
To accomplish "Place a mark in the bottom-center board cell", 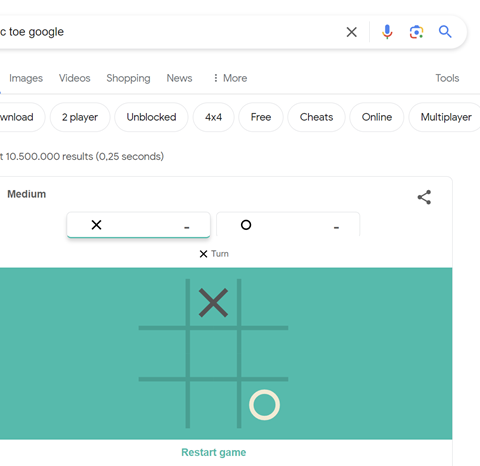I will coord(213,405).
